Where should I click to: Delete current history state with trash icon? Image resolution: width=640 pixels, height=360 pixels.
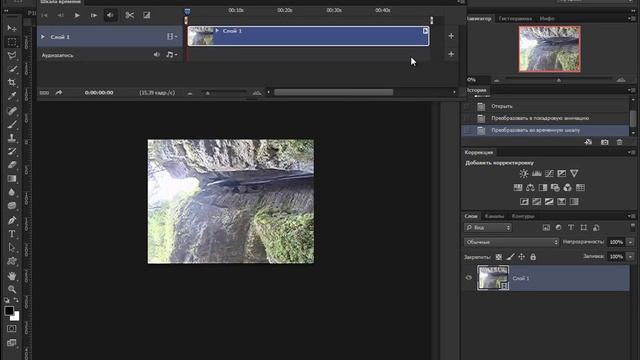point(620,142)
